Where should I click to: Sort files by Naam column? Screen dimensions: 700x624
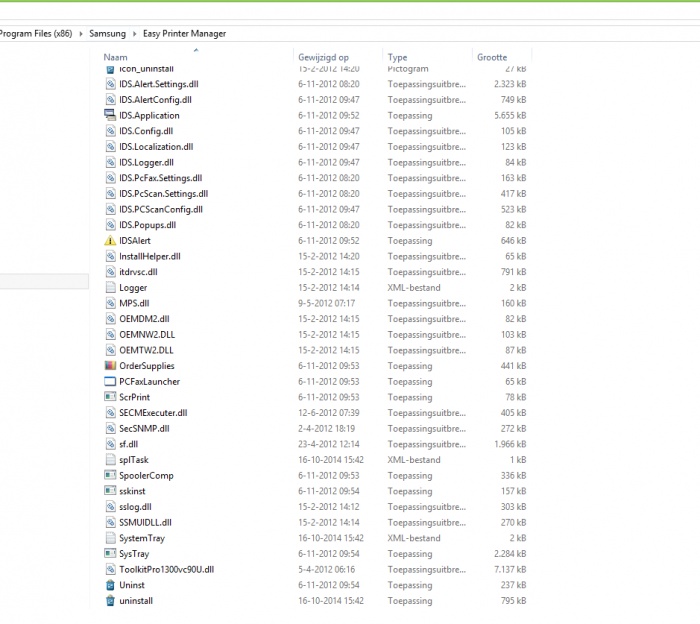(x=116, y=57)
